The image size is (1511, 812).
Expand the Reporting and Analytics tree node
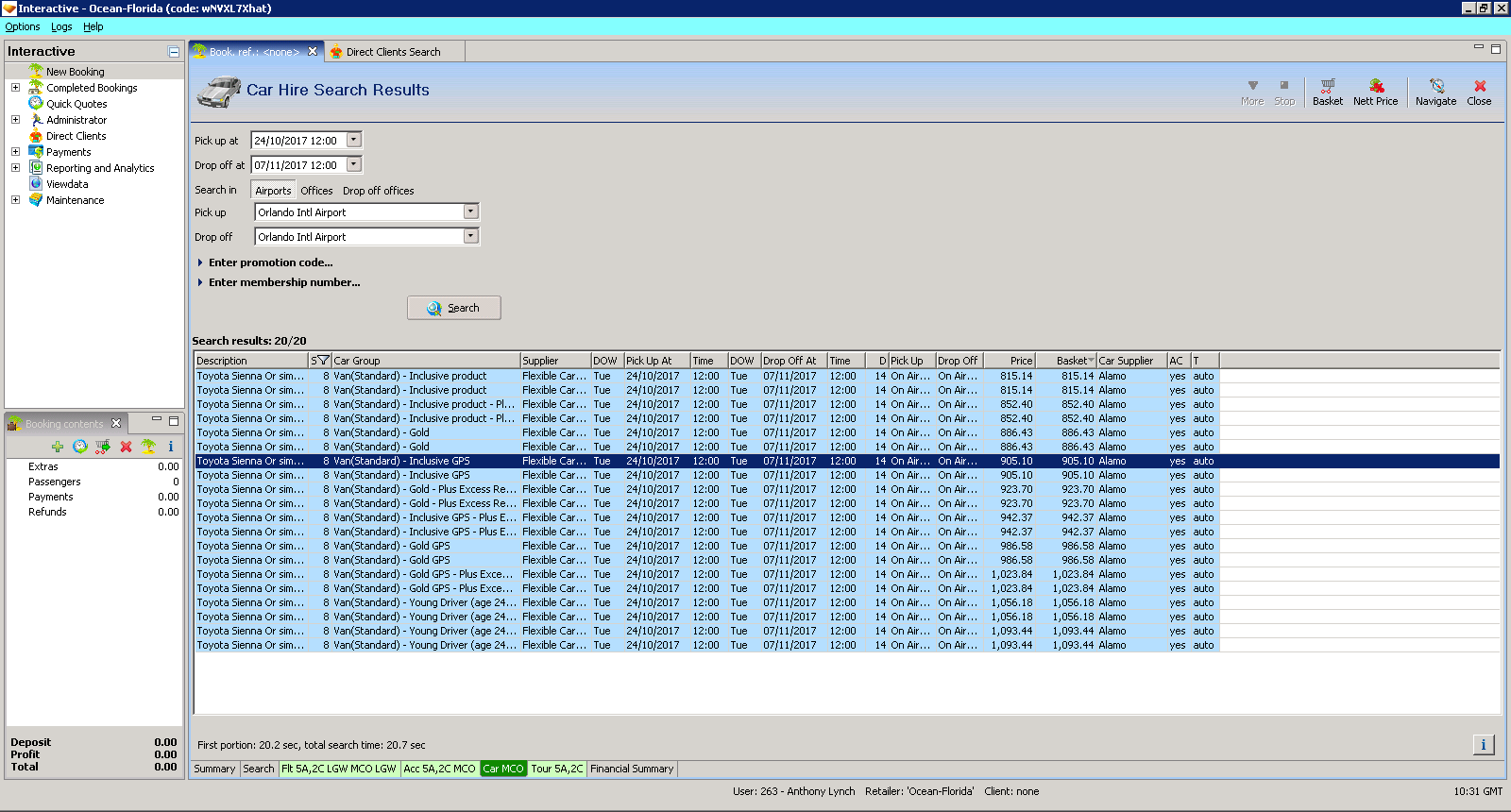(x=15, y=167)
